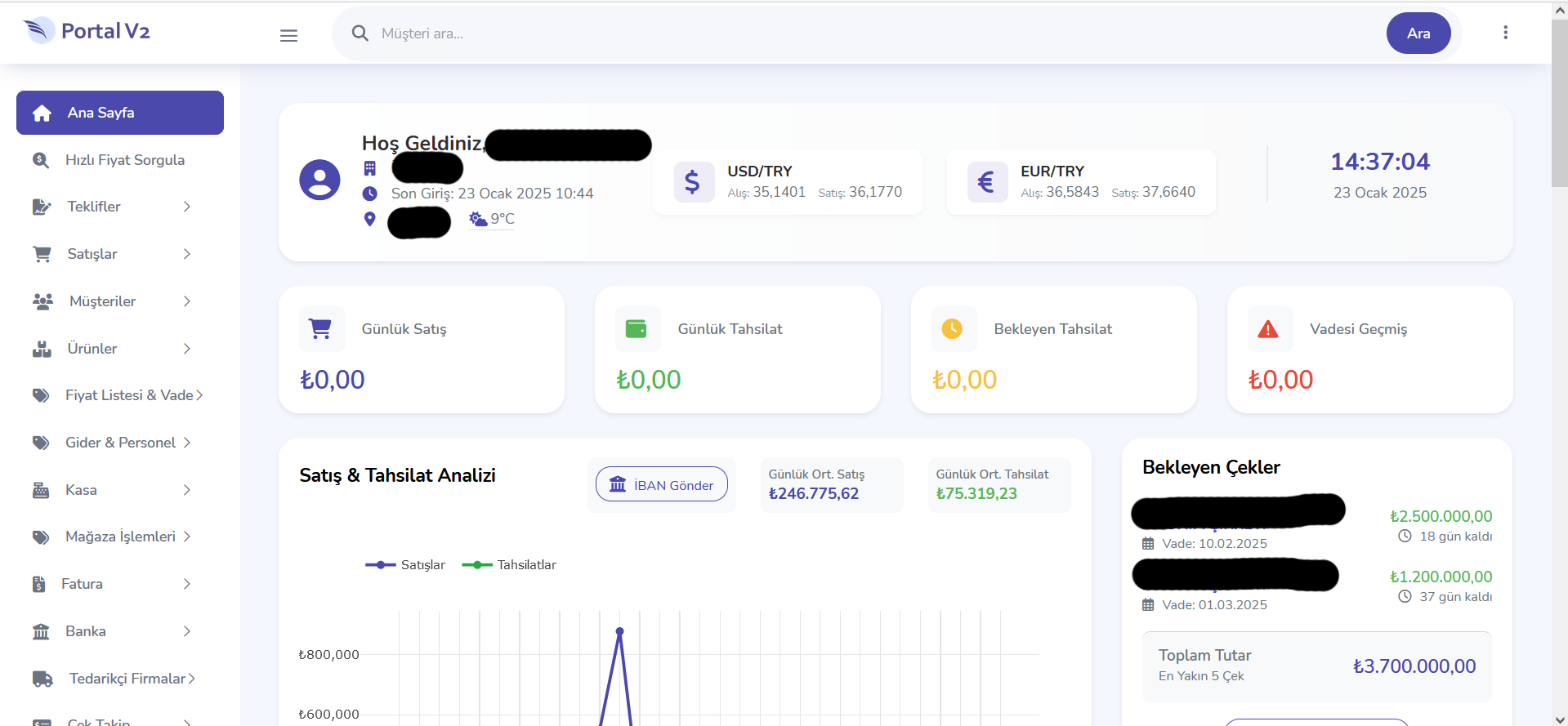Click the Günlük Satış cart icon
The image size is (1568, 726).
(x=321, y=329)
